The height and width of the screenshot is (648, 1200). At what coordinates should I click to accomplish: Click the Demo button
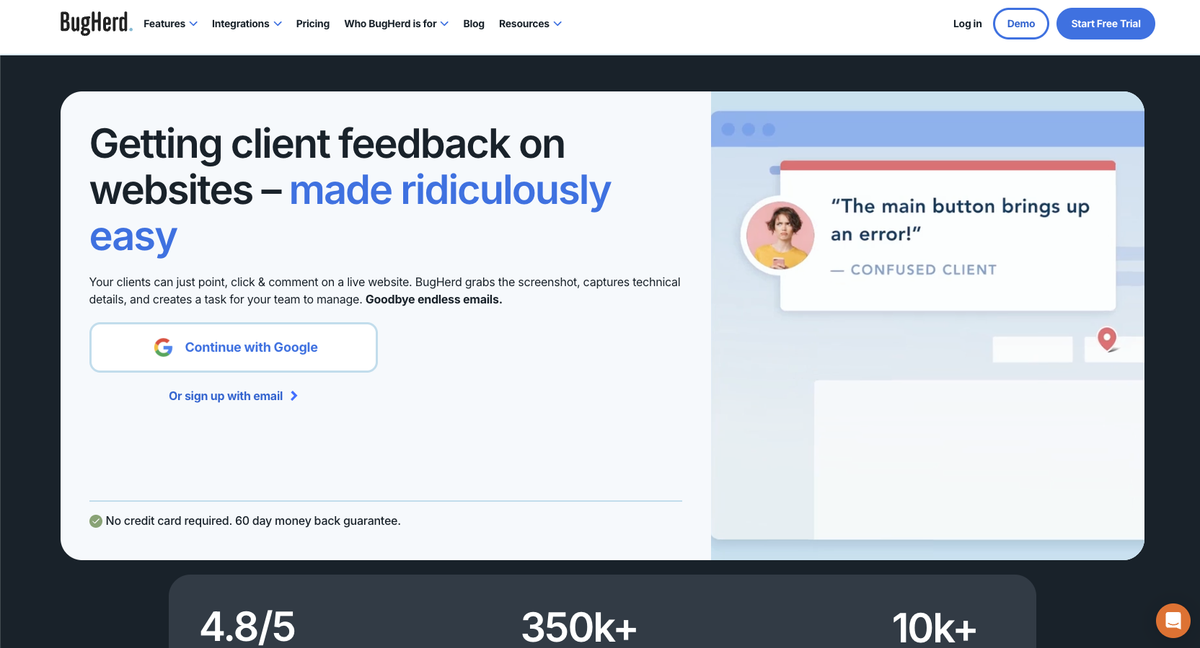1021,24
